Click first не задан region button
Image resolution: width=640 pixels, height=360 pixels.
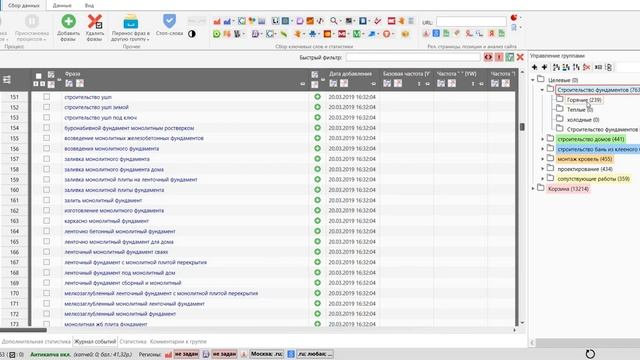187,354
